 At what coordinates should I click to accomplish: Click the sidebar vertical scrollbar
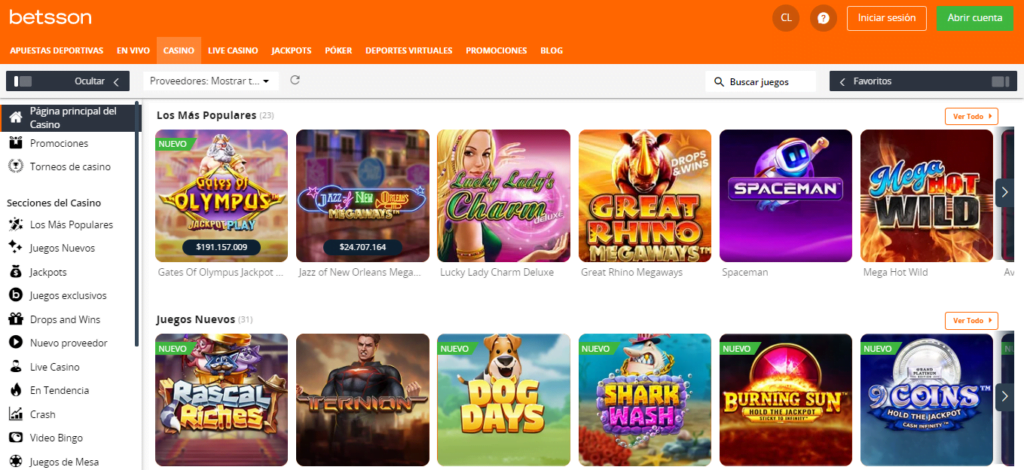click(136, 225)
